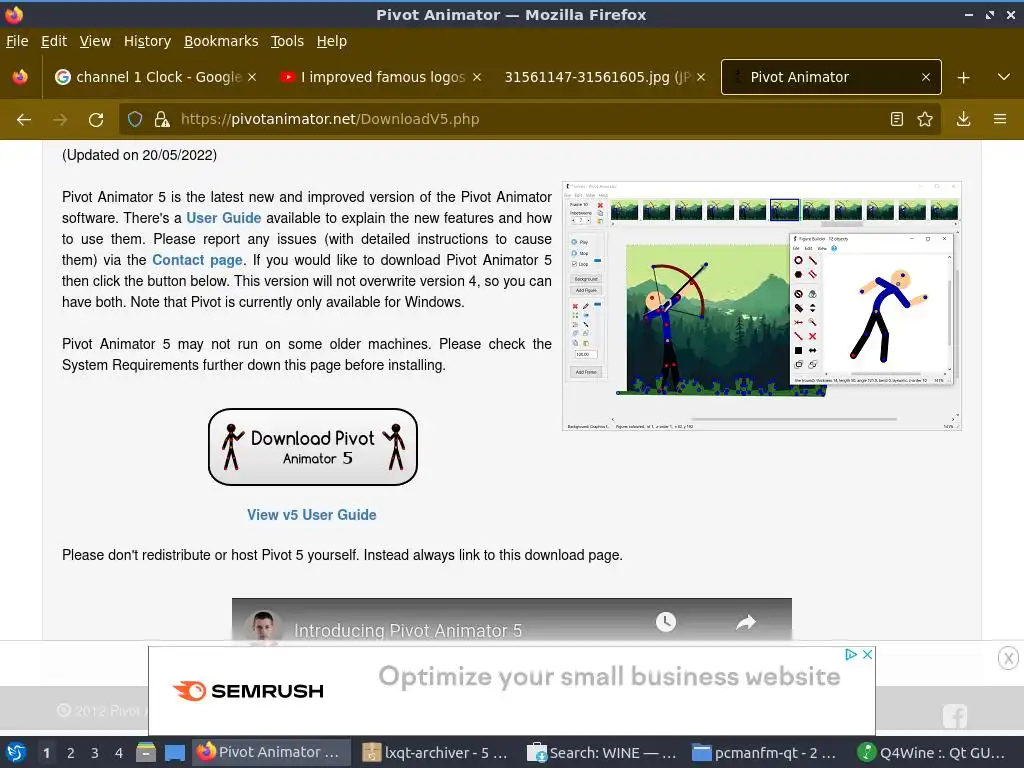Open the User Guide link in paragraph
Viewport: 1024px width, 768px height.
point(223,218)
